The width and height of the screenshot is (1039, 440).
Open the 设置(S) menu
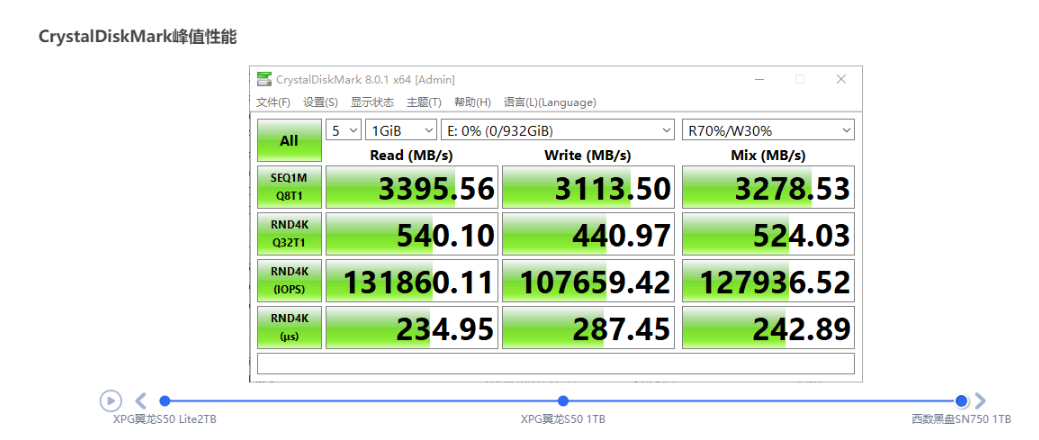(320, 102)
